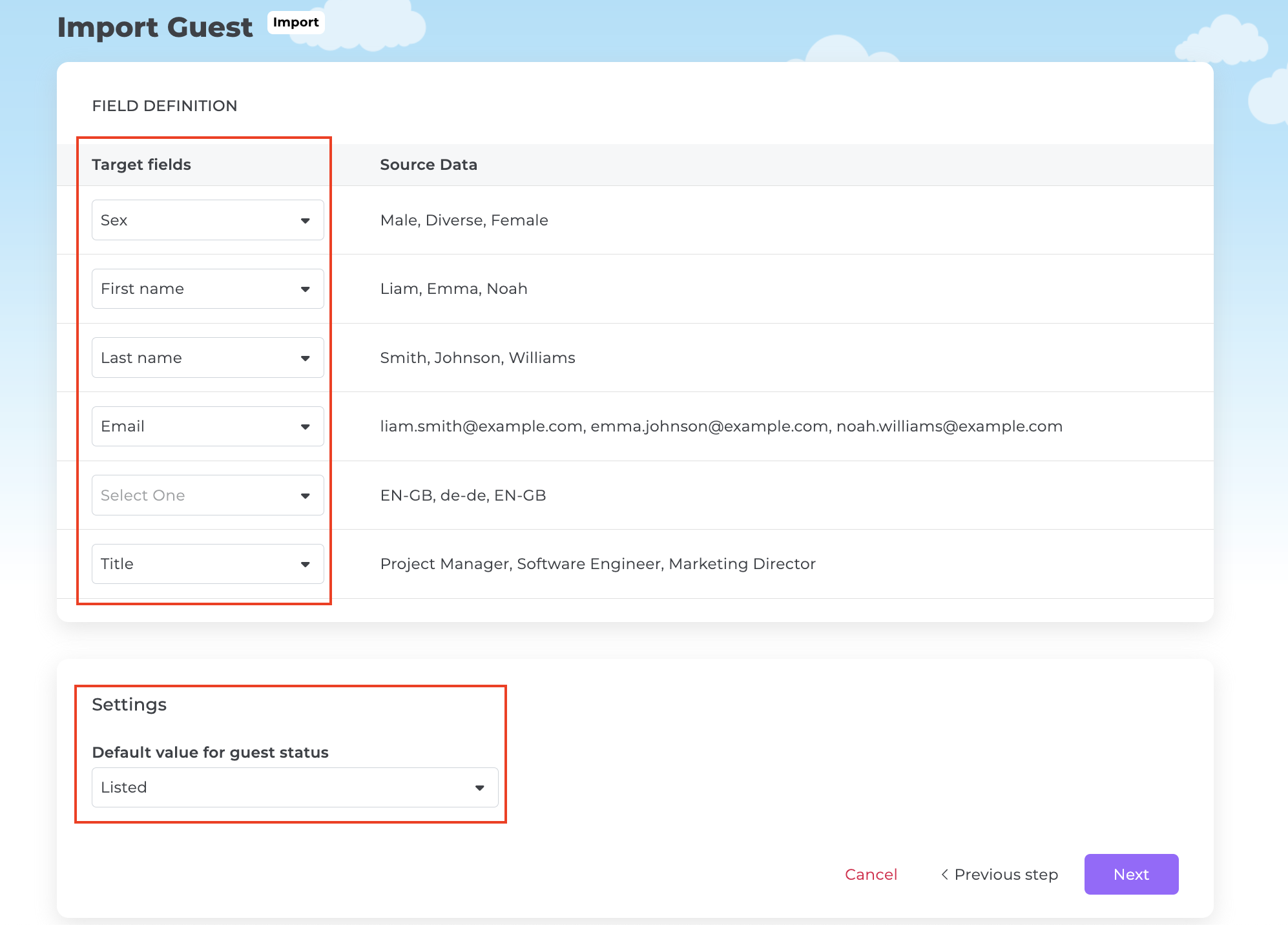Click the 'Male, Diverse, Female' source data
Viewport: 1288px width, 925px height.
point(464,220)
